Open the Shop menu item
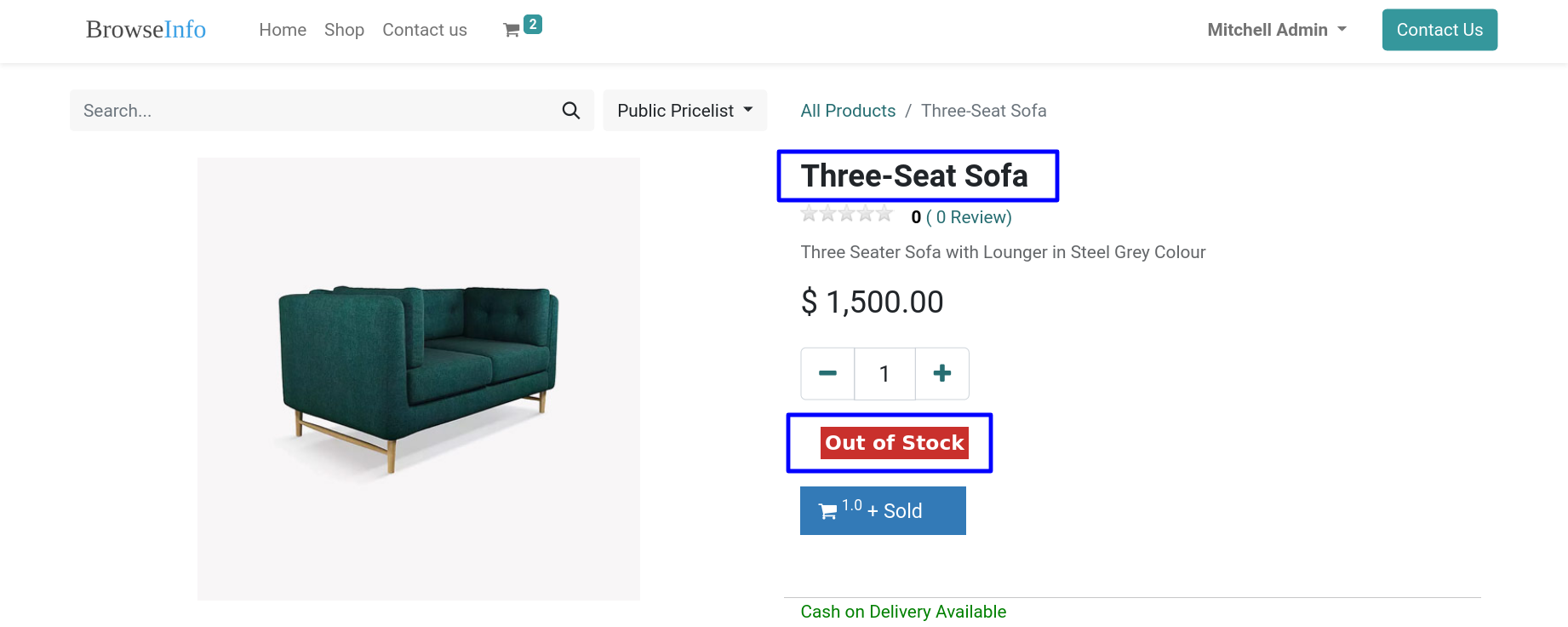 (x=344, y=30)
